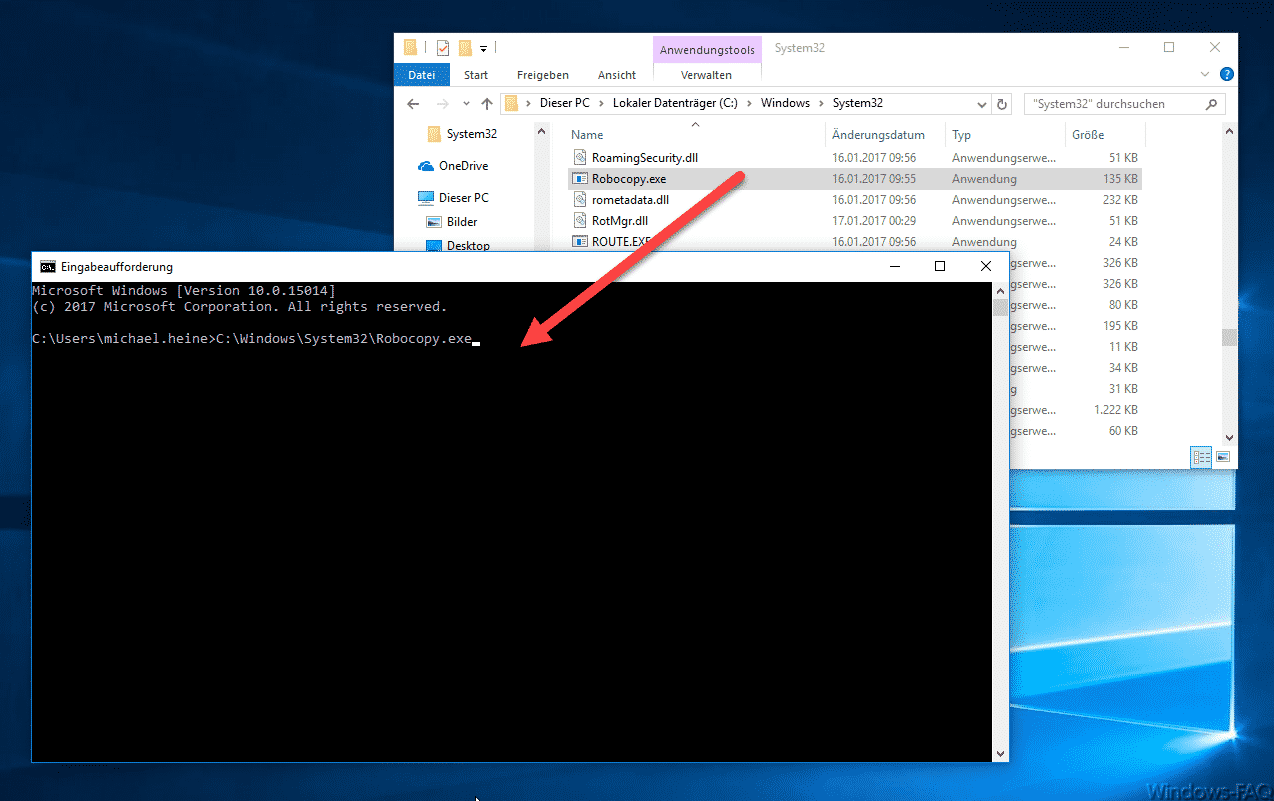This screenshot has width=1274, height=801.
Task: Select the ROUTE.EXE file
Action: (x=621, y=242)
